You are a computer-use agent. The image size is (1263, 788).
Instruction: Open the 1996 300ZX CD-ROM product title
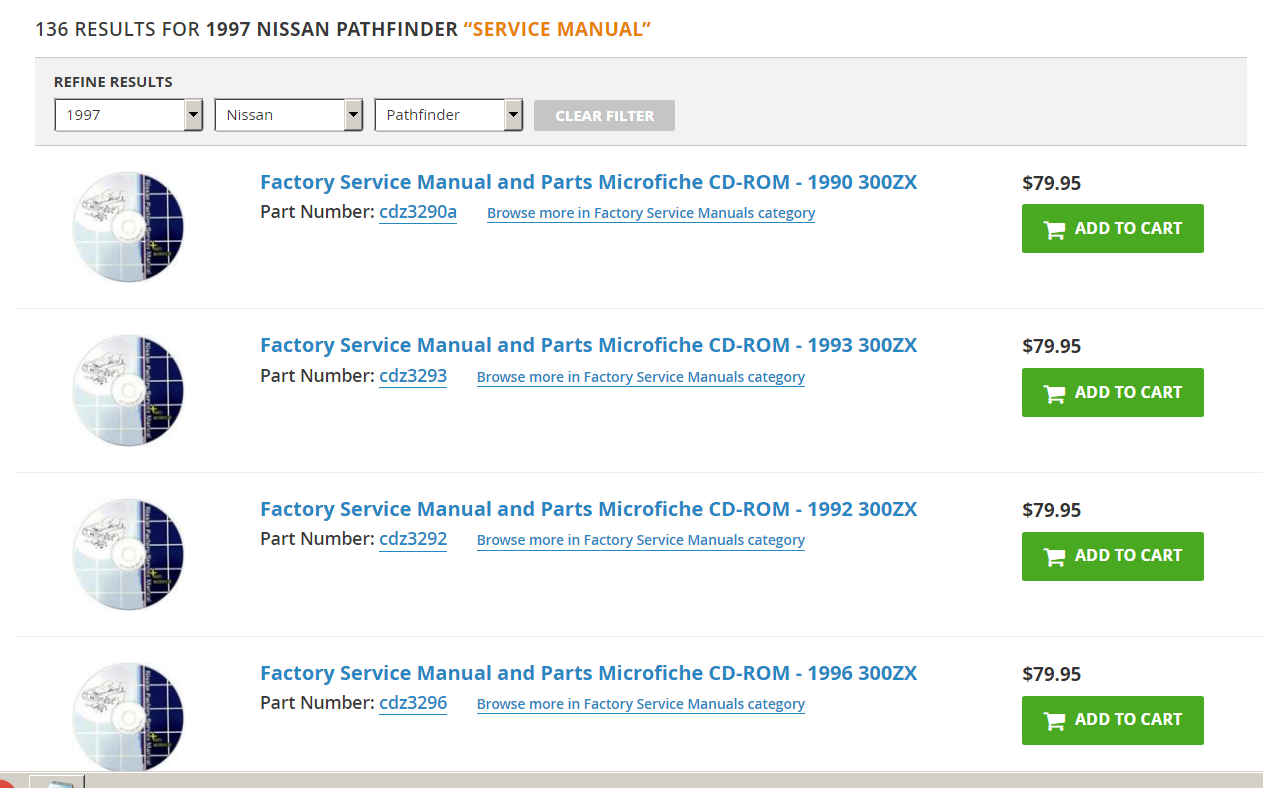(x=588, y=673)
